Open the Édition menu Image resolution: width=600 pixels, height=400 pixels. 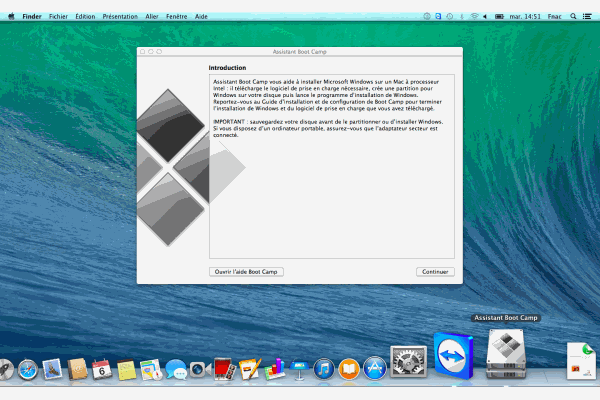pos(85,16)
